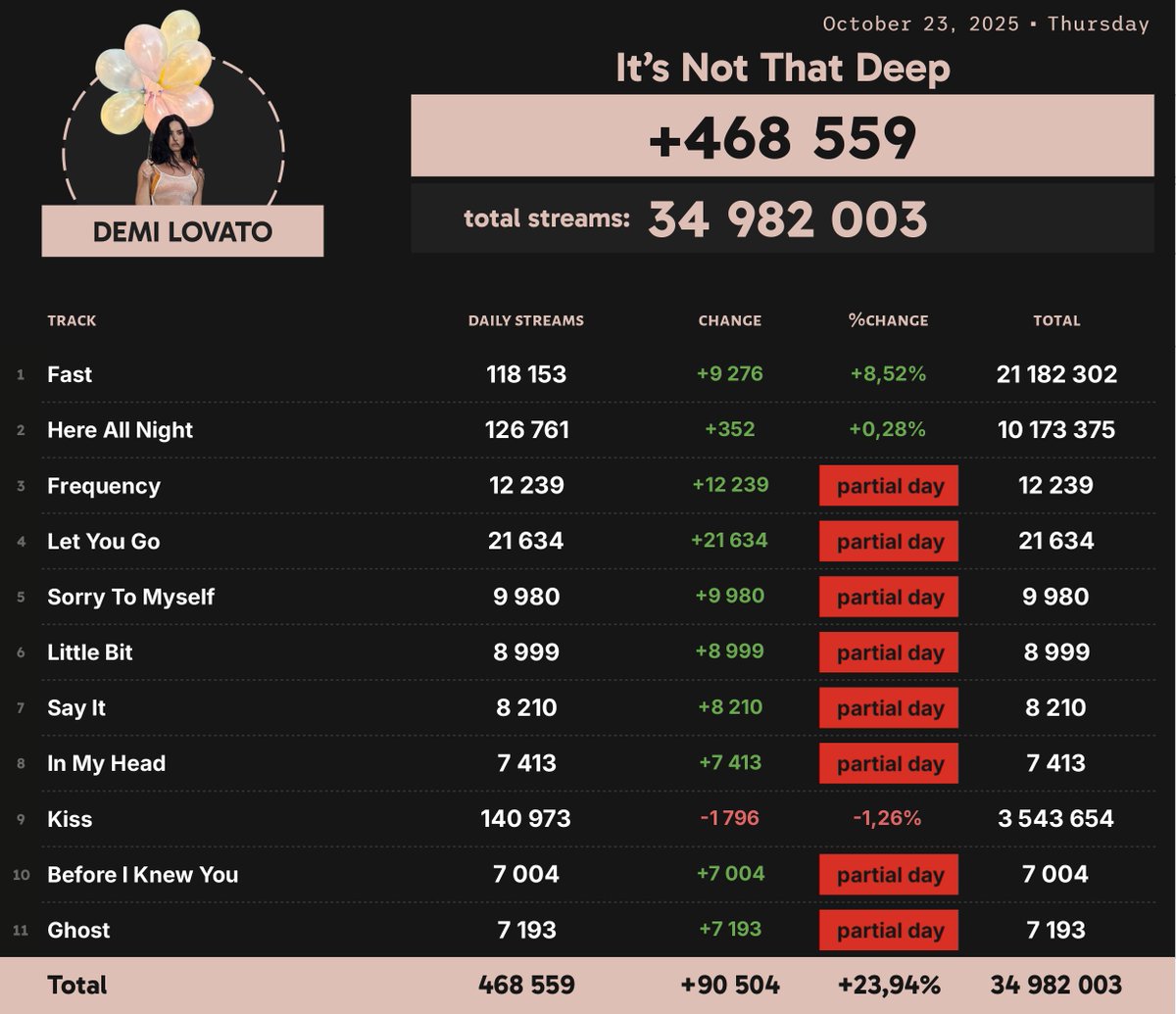Click Before I Knew You change +7 004
This screenshot has width=1176, height=1014.
[730, 874]
